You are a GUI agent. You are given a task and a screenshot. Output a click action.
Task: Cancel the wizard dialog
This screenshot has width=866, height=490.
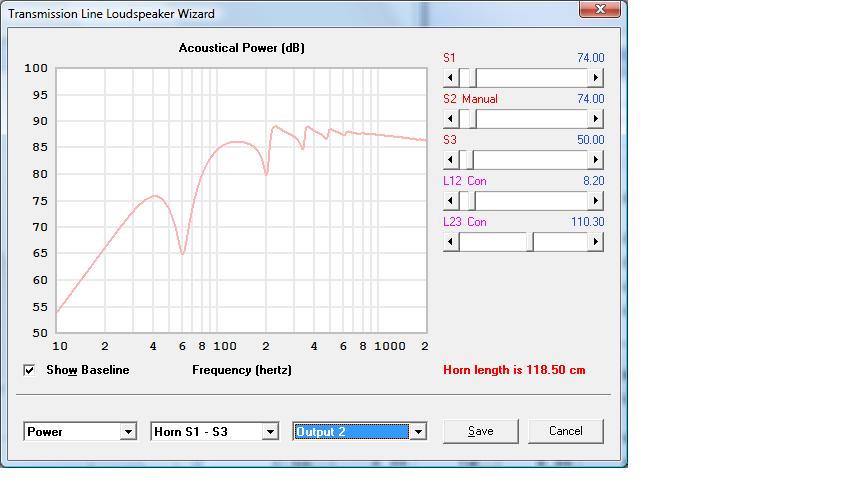point(566,431)
